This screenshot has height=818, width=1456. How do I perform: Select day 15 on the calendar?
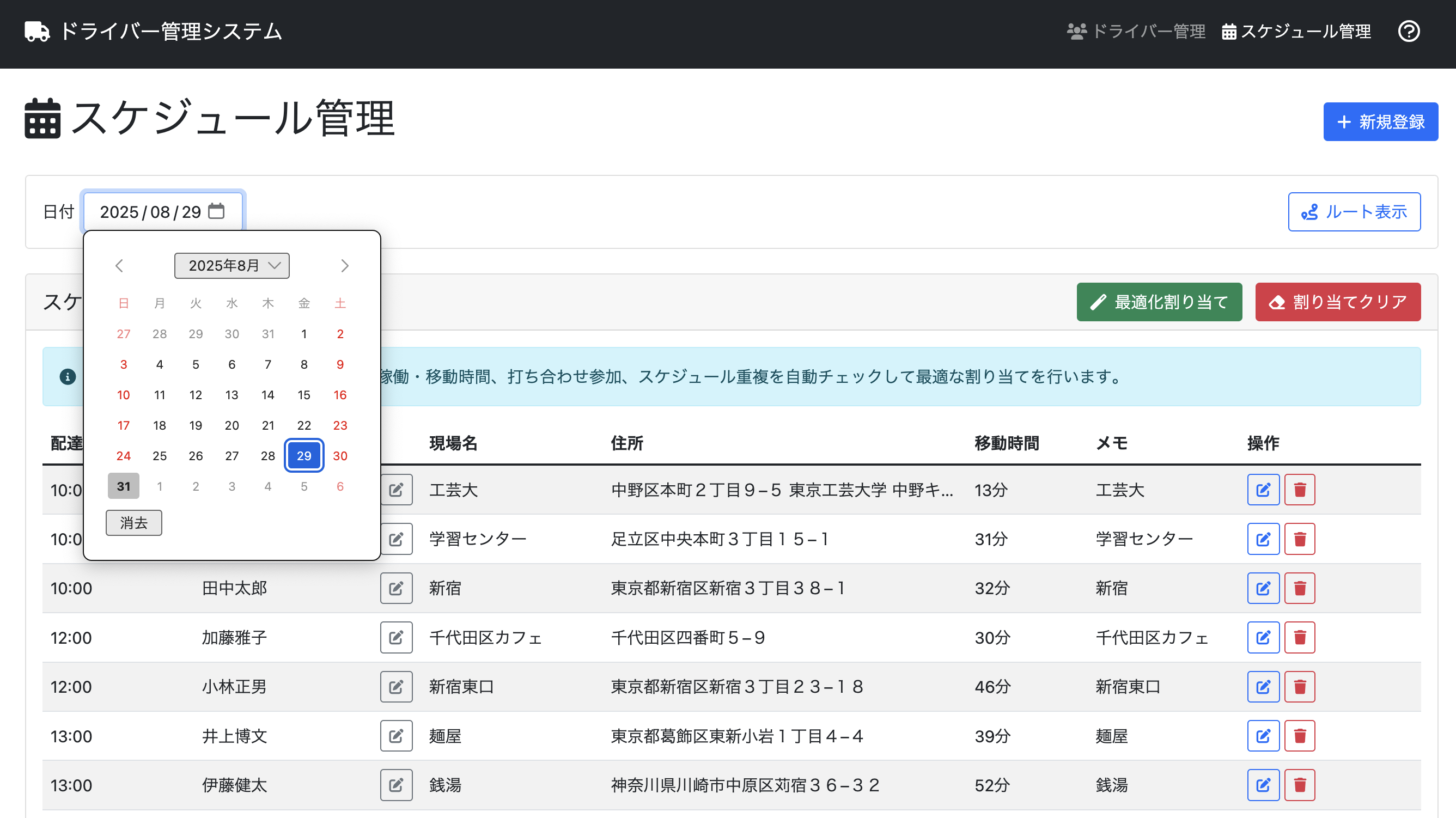[x=303, y=395]
